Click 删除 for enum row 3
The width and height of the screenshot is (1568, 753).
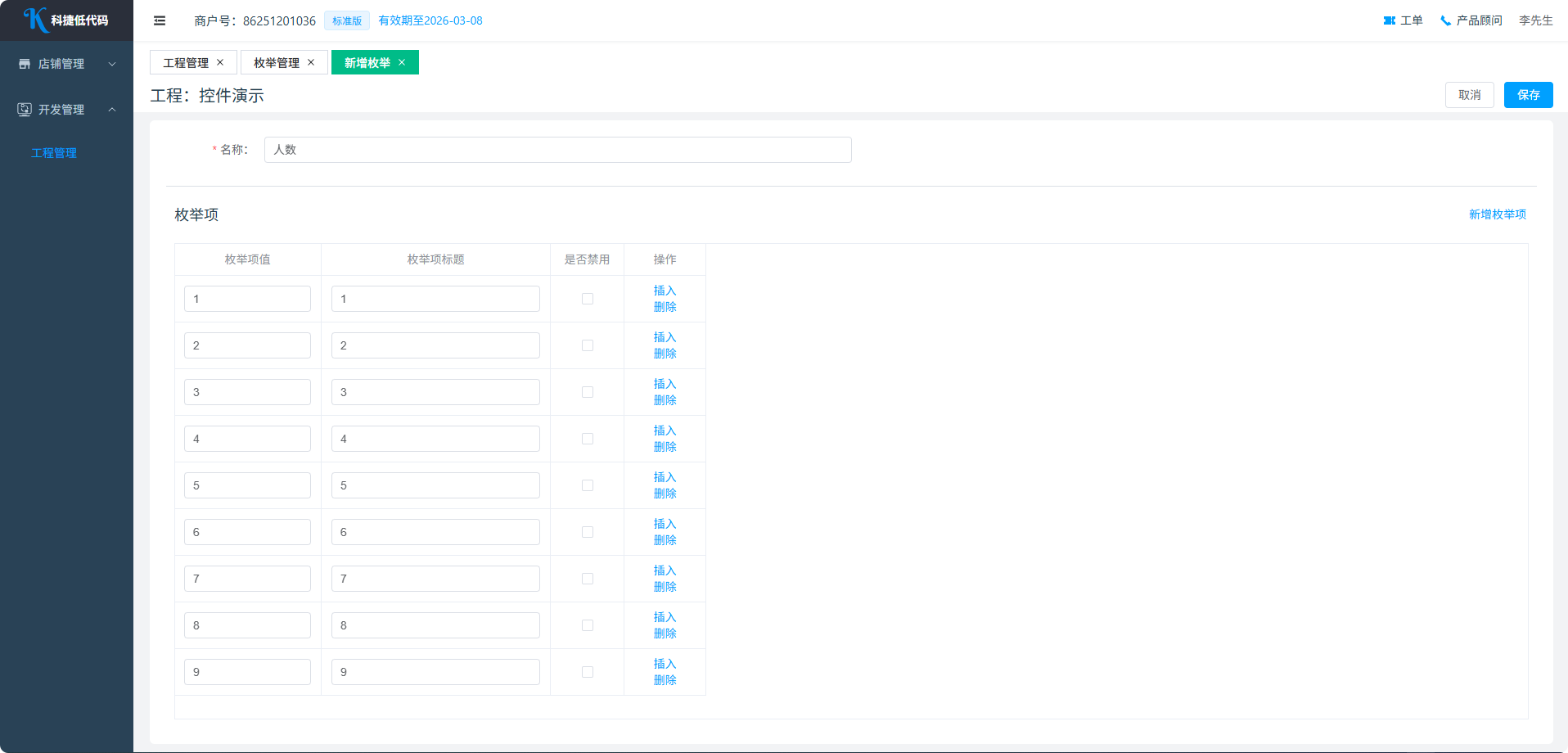[665, 400]
